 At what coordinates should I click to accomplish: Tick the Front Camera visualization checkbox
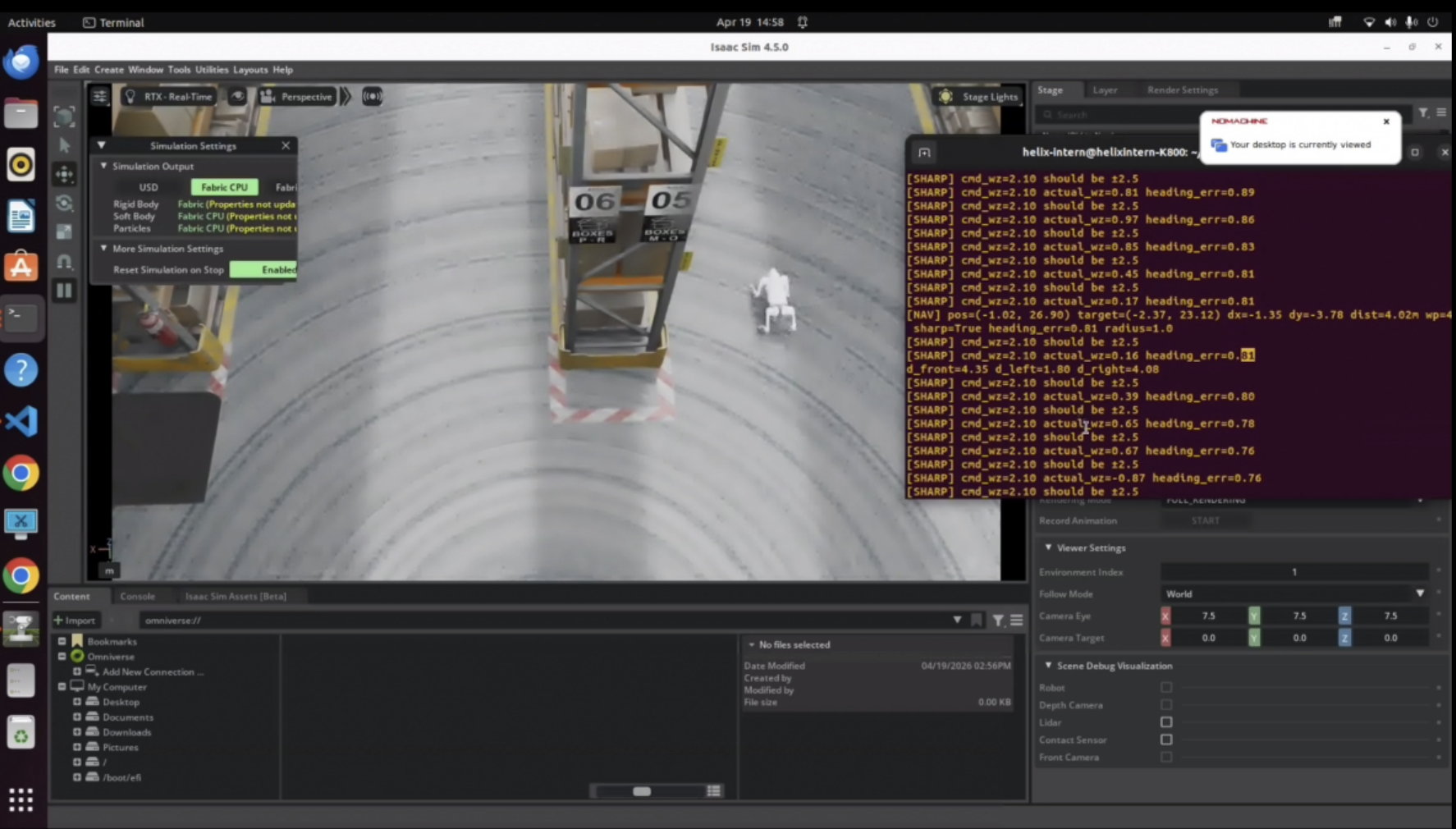click(1166, 758)
